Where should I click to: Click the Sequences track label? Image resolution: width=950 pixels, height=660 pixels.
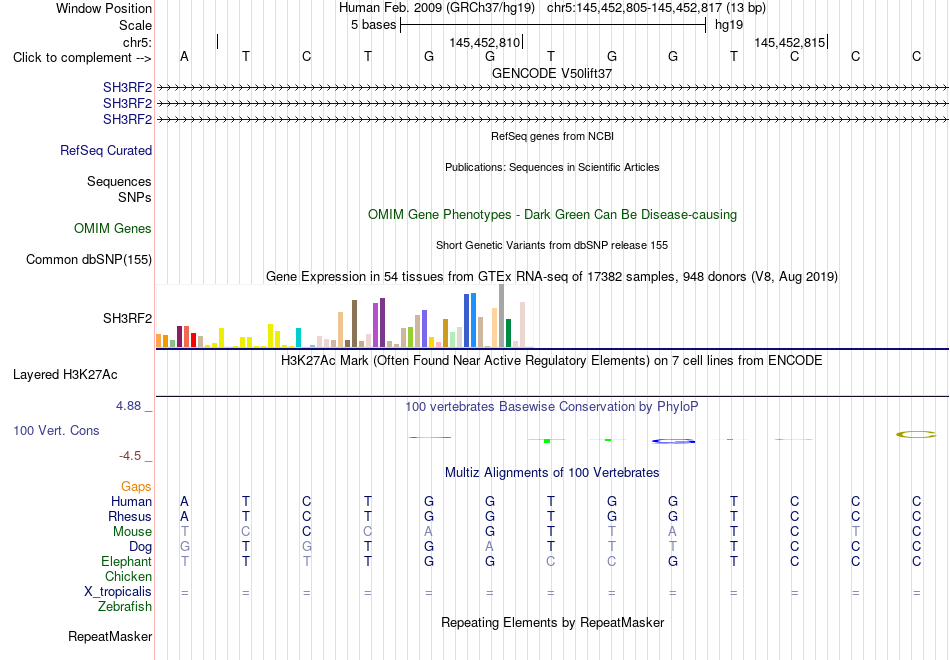click(x=119, y=181)
